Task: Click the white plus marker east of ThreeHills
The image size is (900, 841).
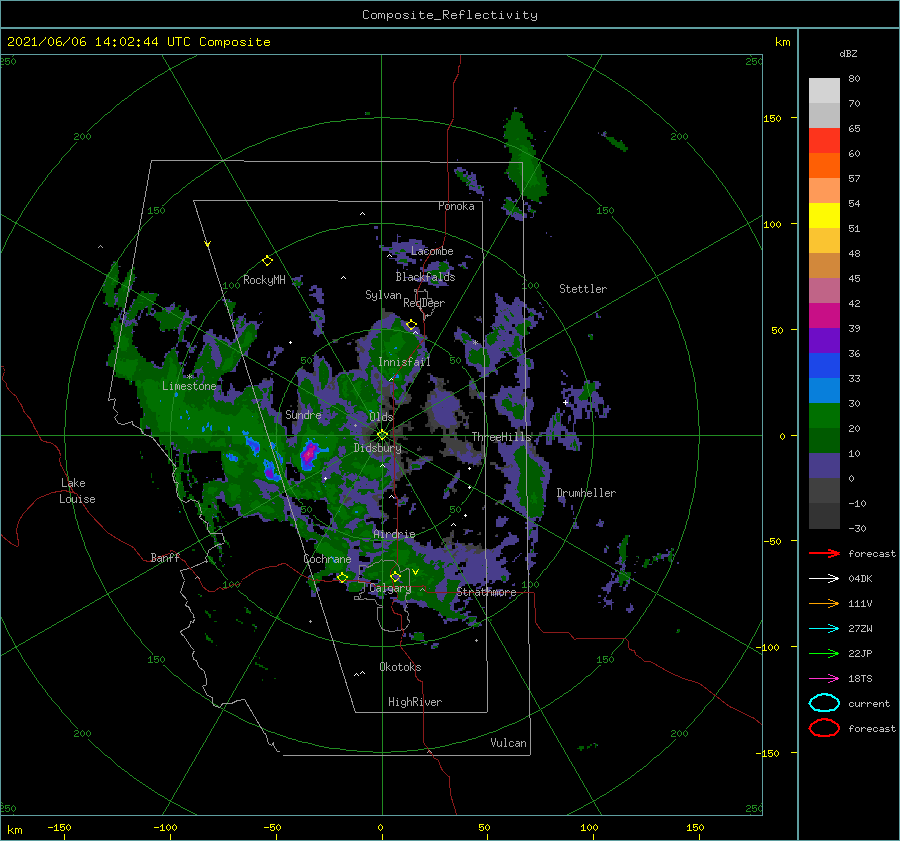Action: [565, 402]
